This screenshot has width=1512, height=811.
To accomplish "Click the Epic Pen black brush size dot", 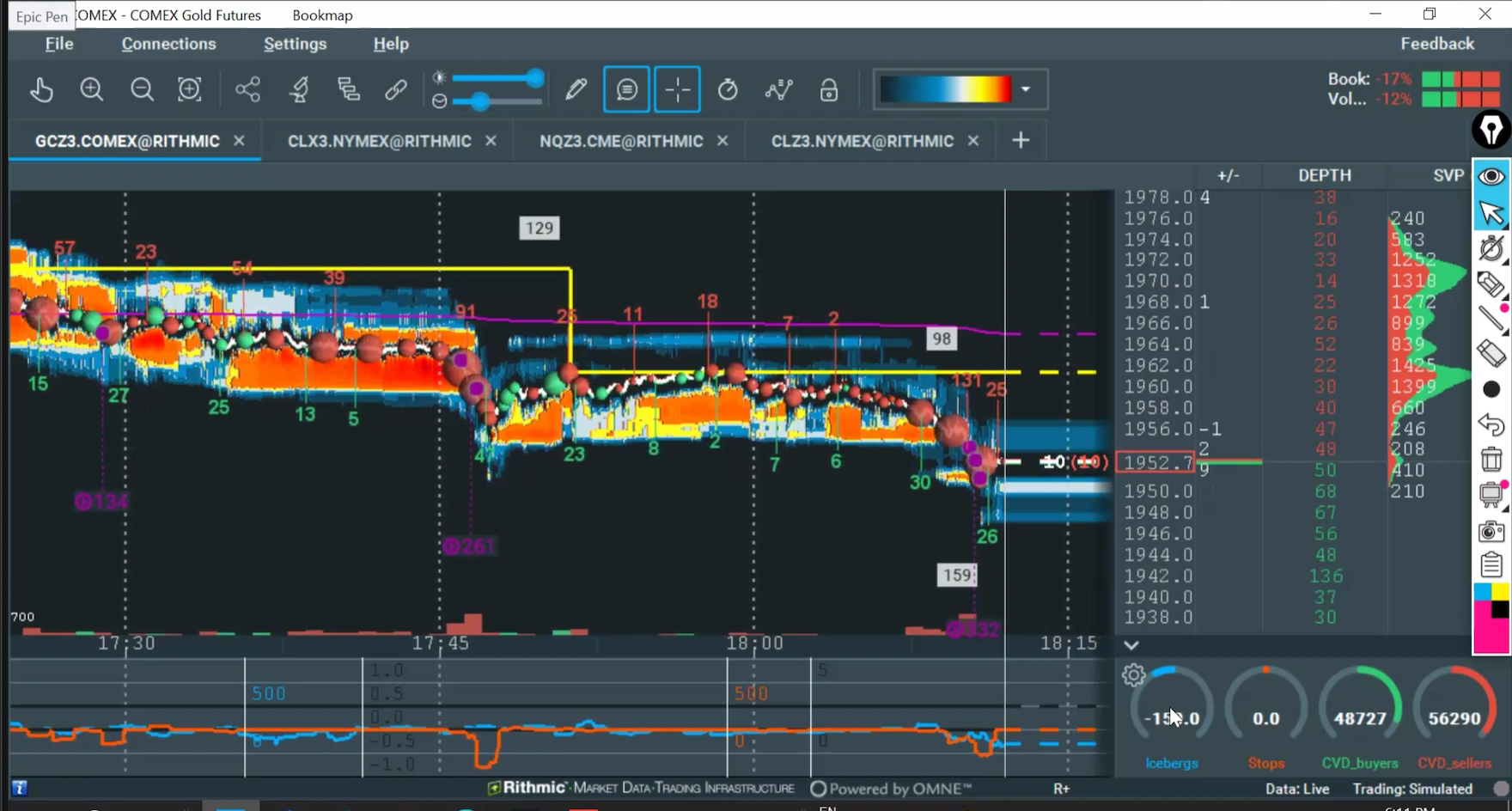I will (1491, 389).
